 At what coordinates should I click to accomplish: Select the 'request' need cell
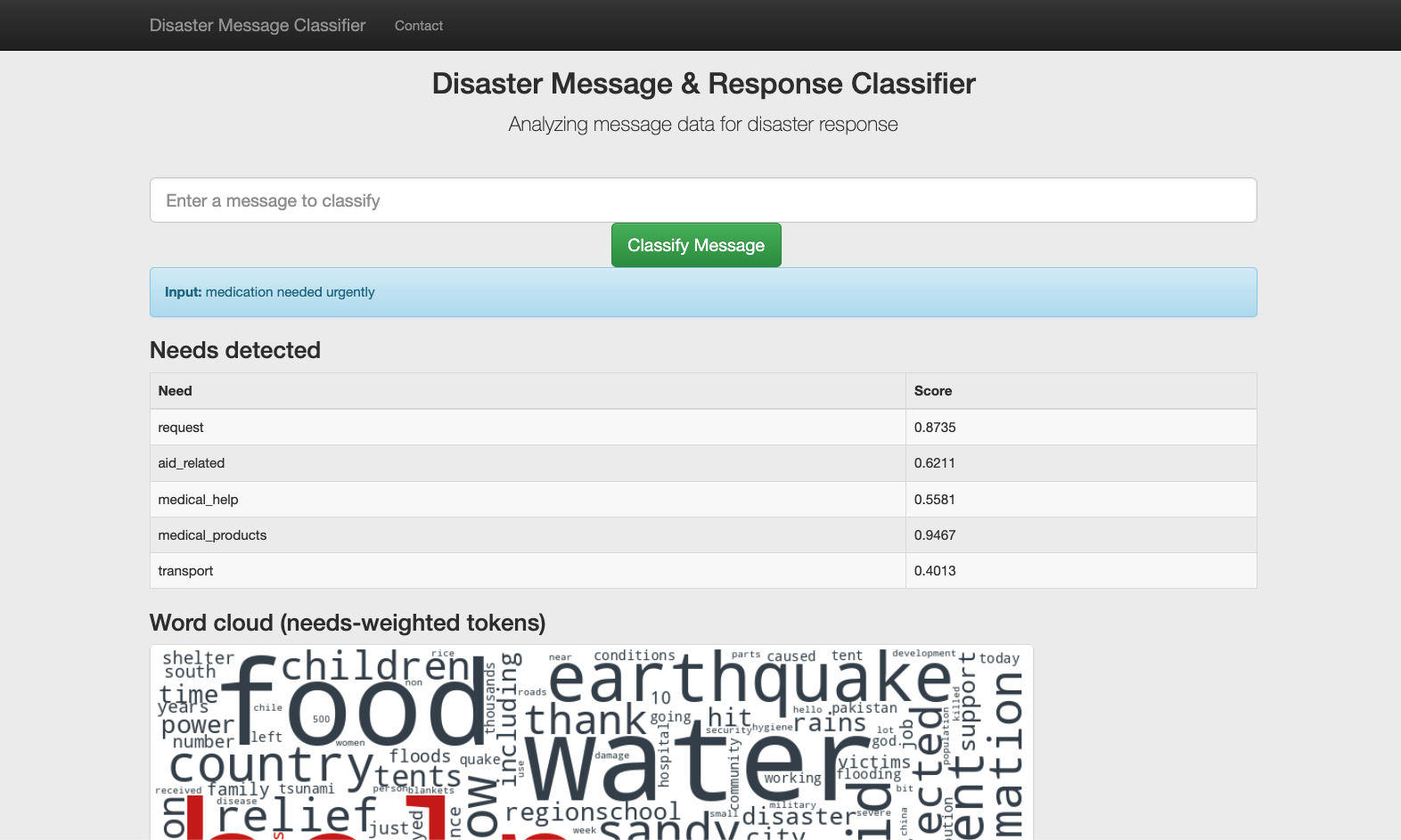[528, 428]
